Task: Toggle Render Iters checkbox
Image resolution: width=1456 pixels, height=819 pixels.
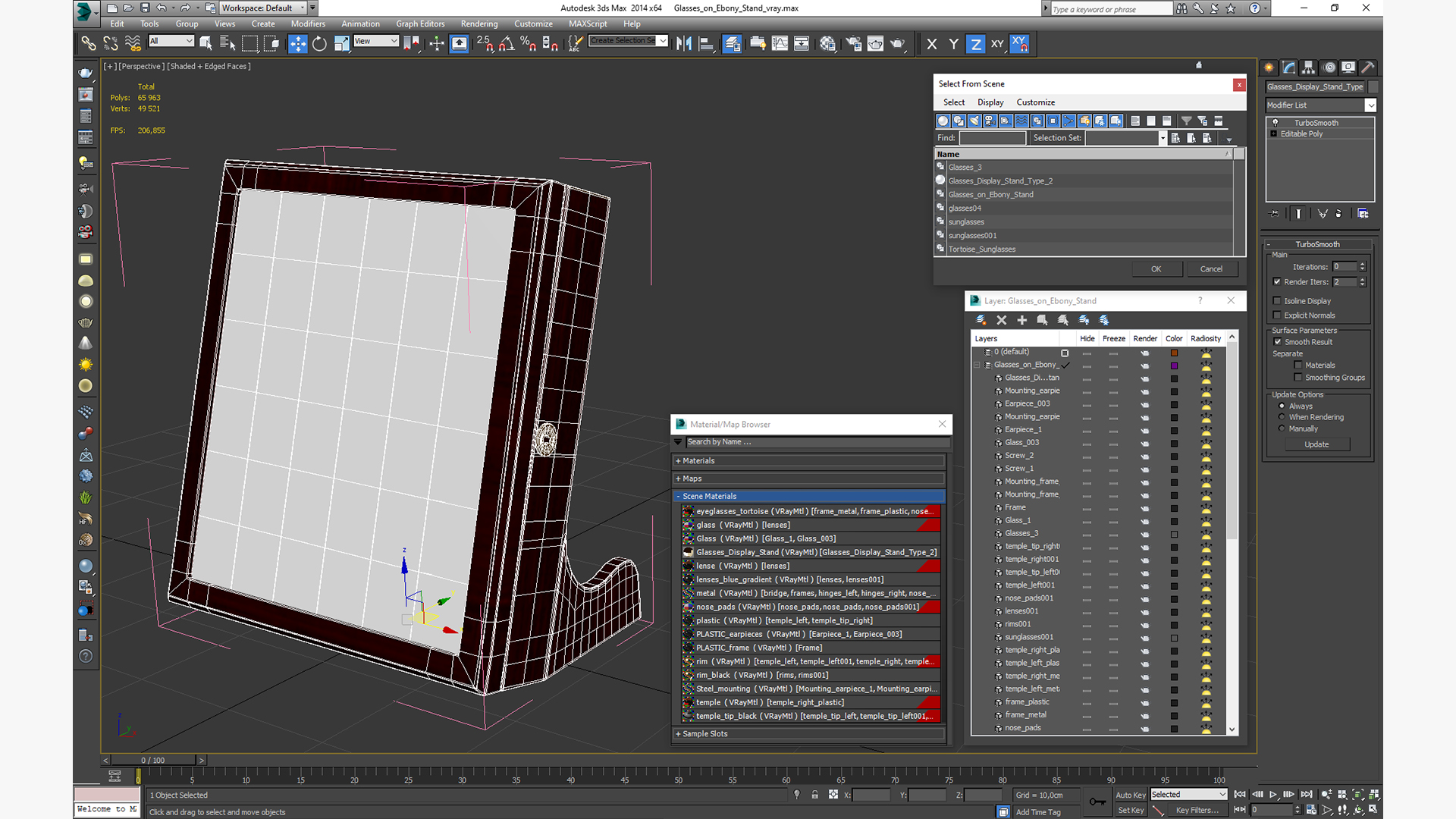Action: (1277, 281)
